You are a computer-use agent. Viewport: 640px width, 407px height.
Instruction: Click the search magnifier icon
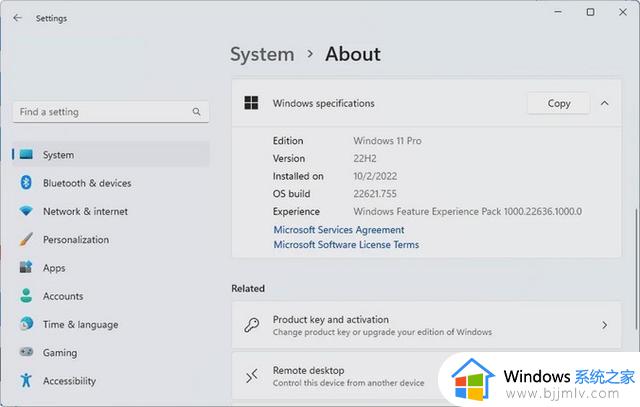click(196, 111)
